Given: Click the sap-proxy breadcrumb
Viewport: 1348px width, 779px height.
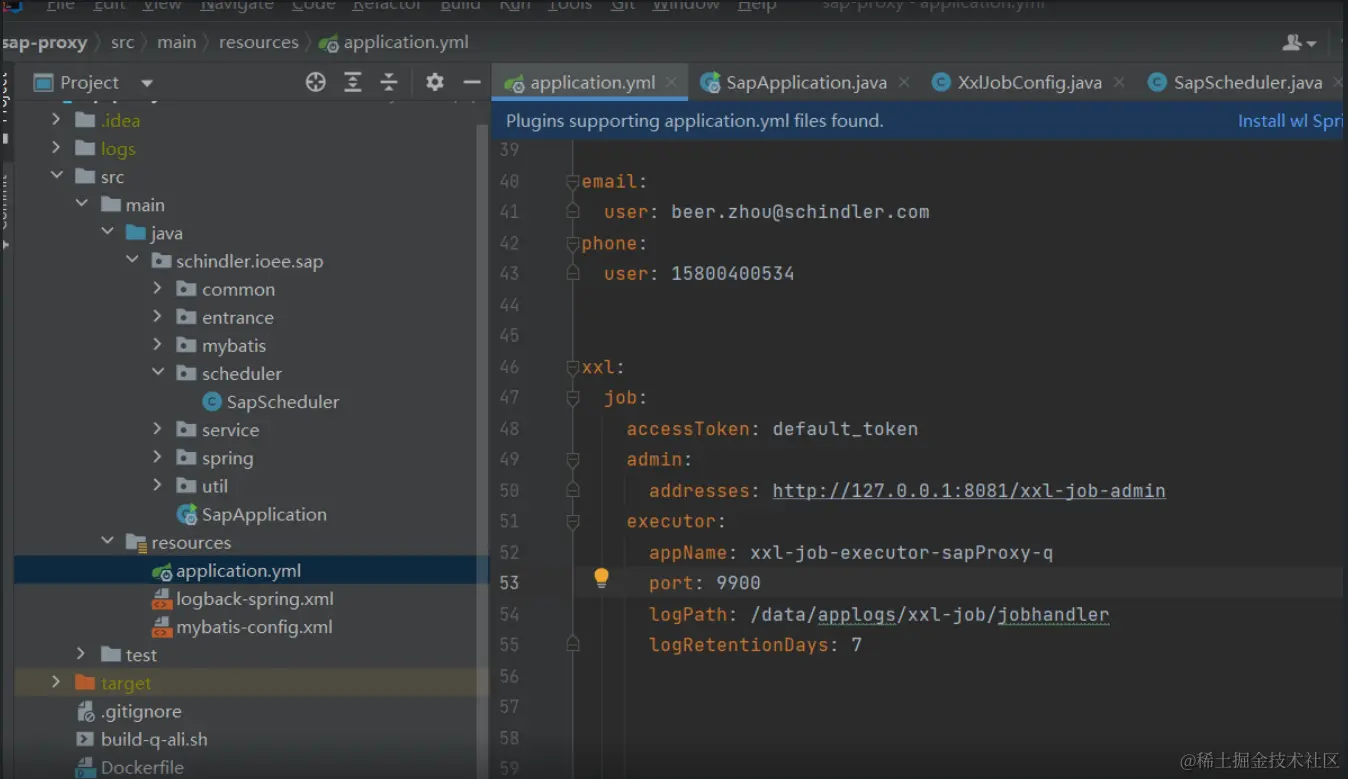Looking at the screenshot, I should [x=45, y=42].
